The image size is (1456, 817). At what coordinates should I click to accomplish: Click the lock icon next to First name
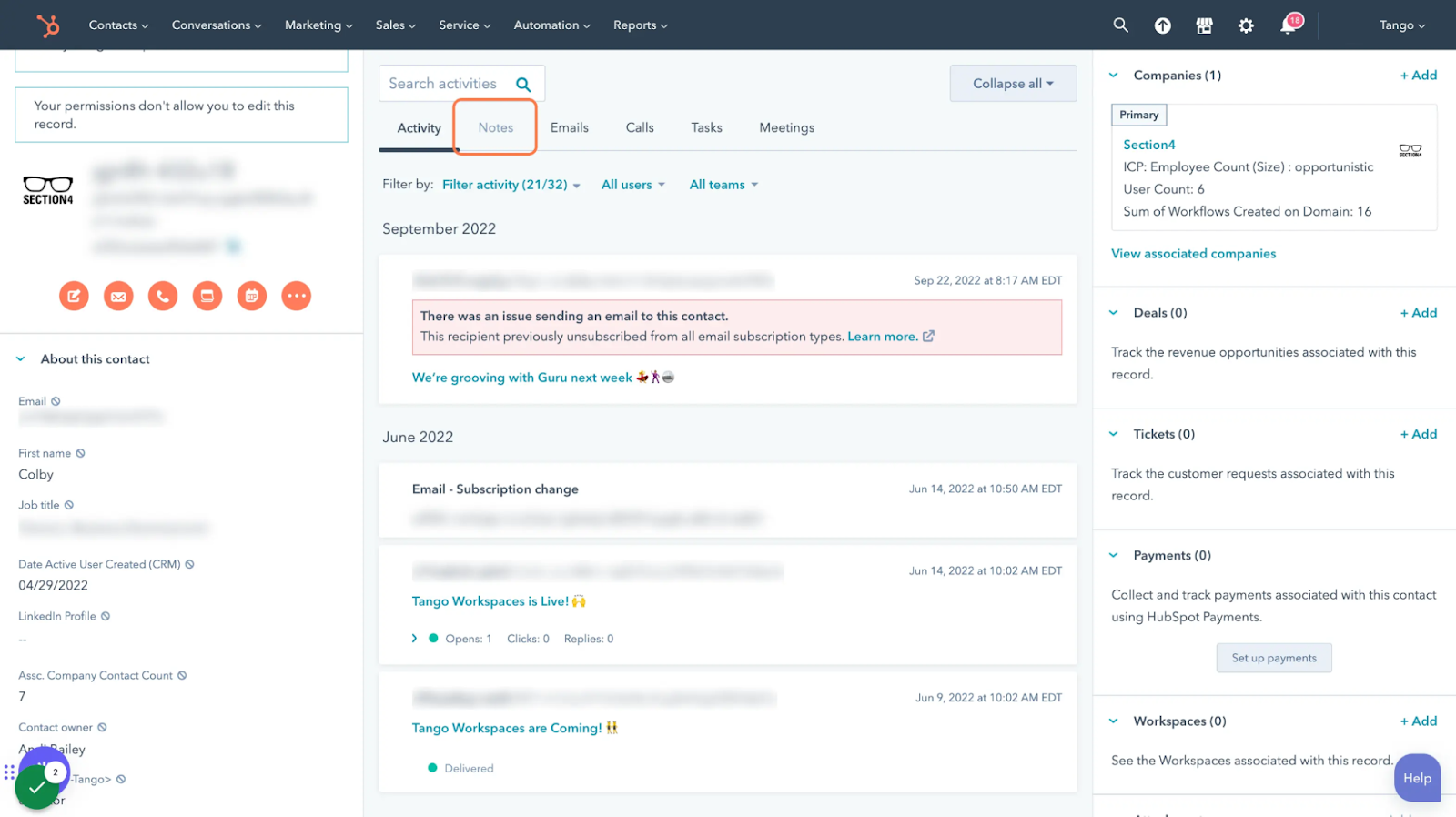coord(80,453)
